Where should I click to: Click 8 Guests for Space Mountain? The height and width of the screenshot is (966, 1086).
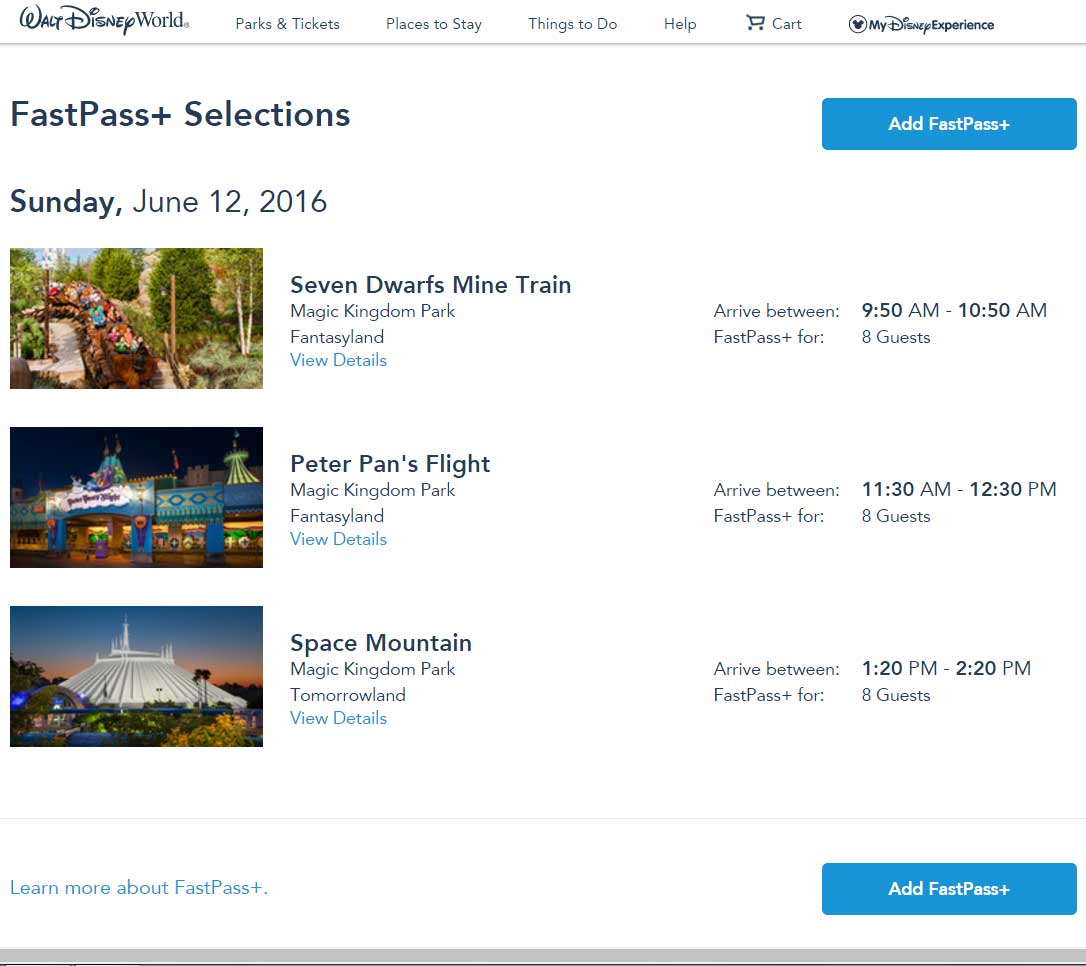(x=896, y=695)
